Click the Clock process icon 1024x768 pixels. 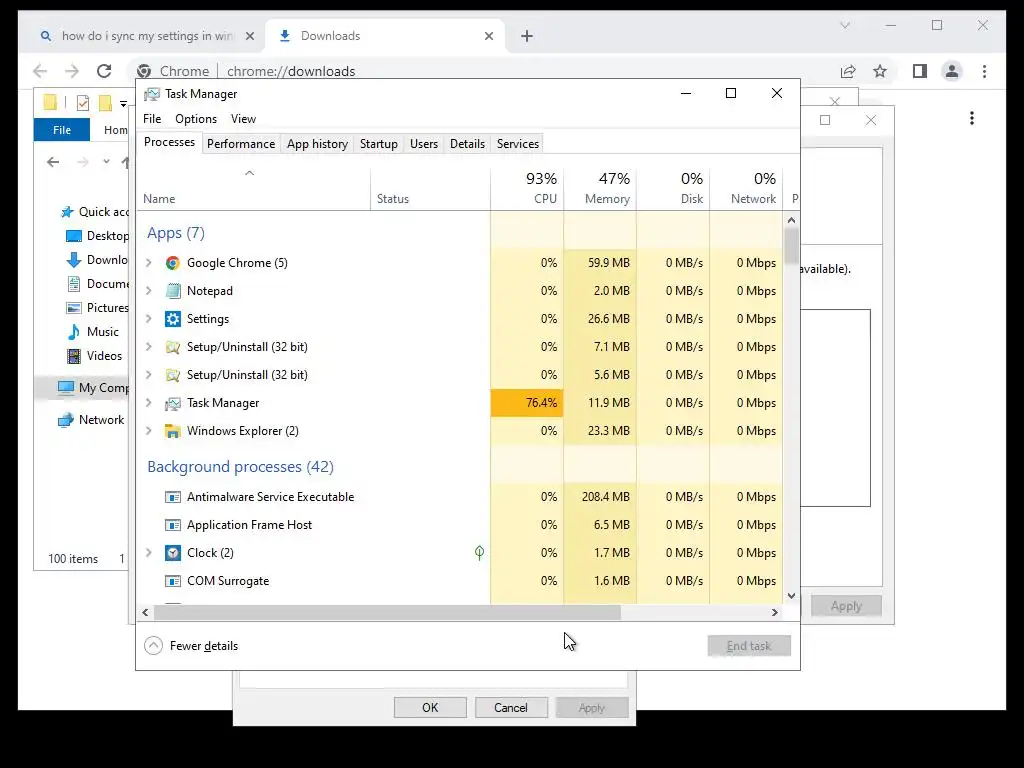172,553
